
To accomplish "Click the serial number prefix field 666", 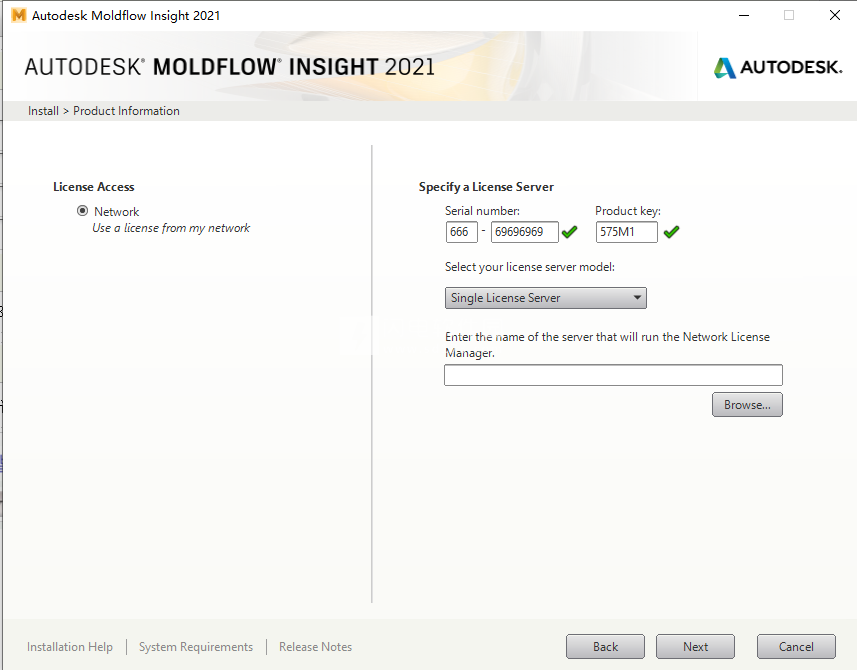I will [x=462, y=232].
